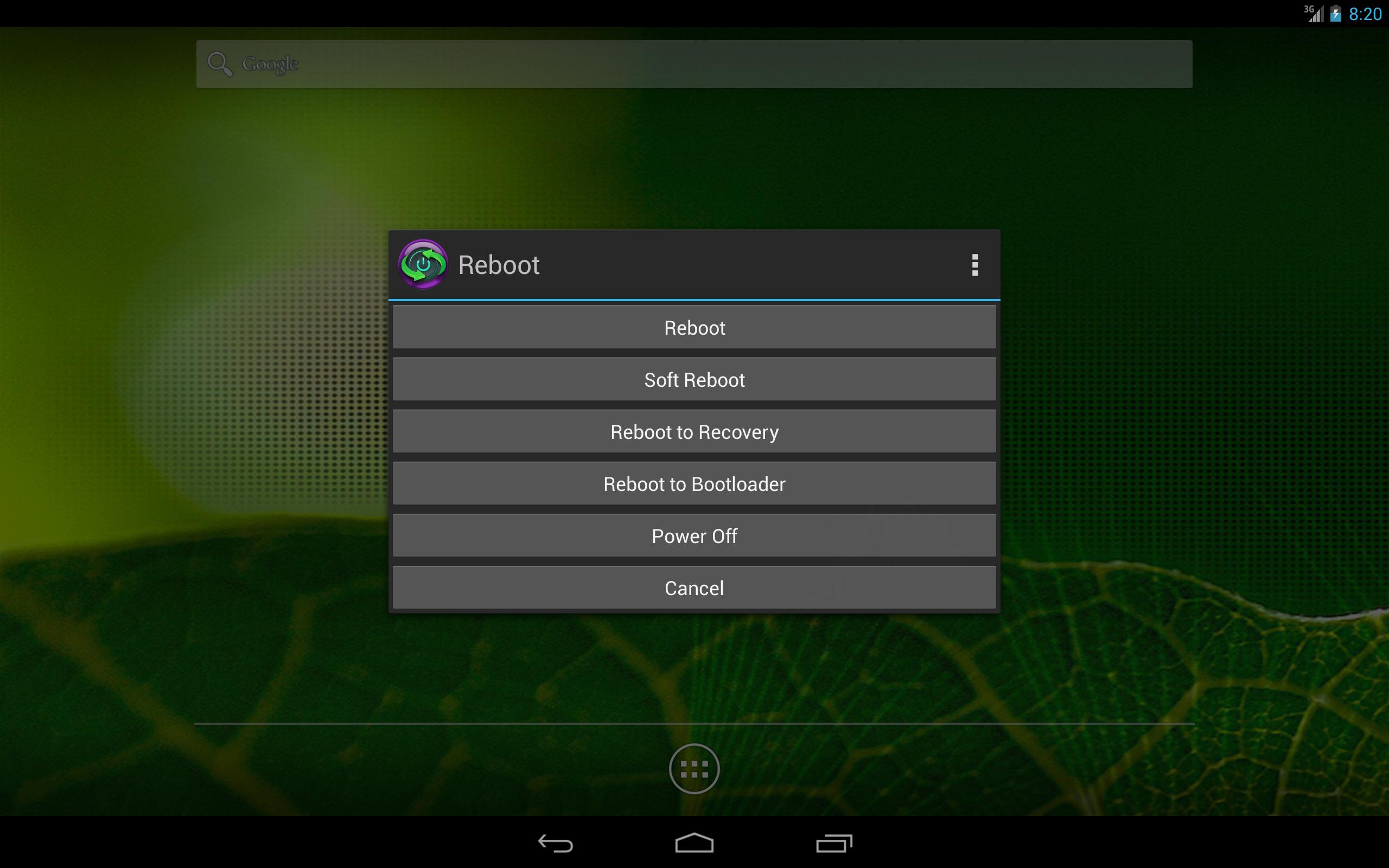Click the Cancel button
Screen dimensions: 1389x868
[694, 588]
